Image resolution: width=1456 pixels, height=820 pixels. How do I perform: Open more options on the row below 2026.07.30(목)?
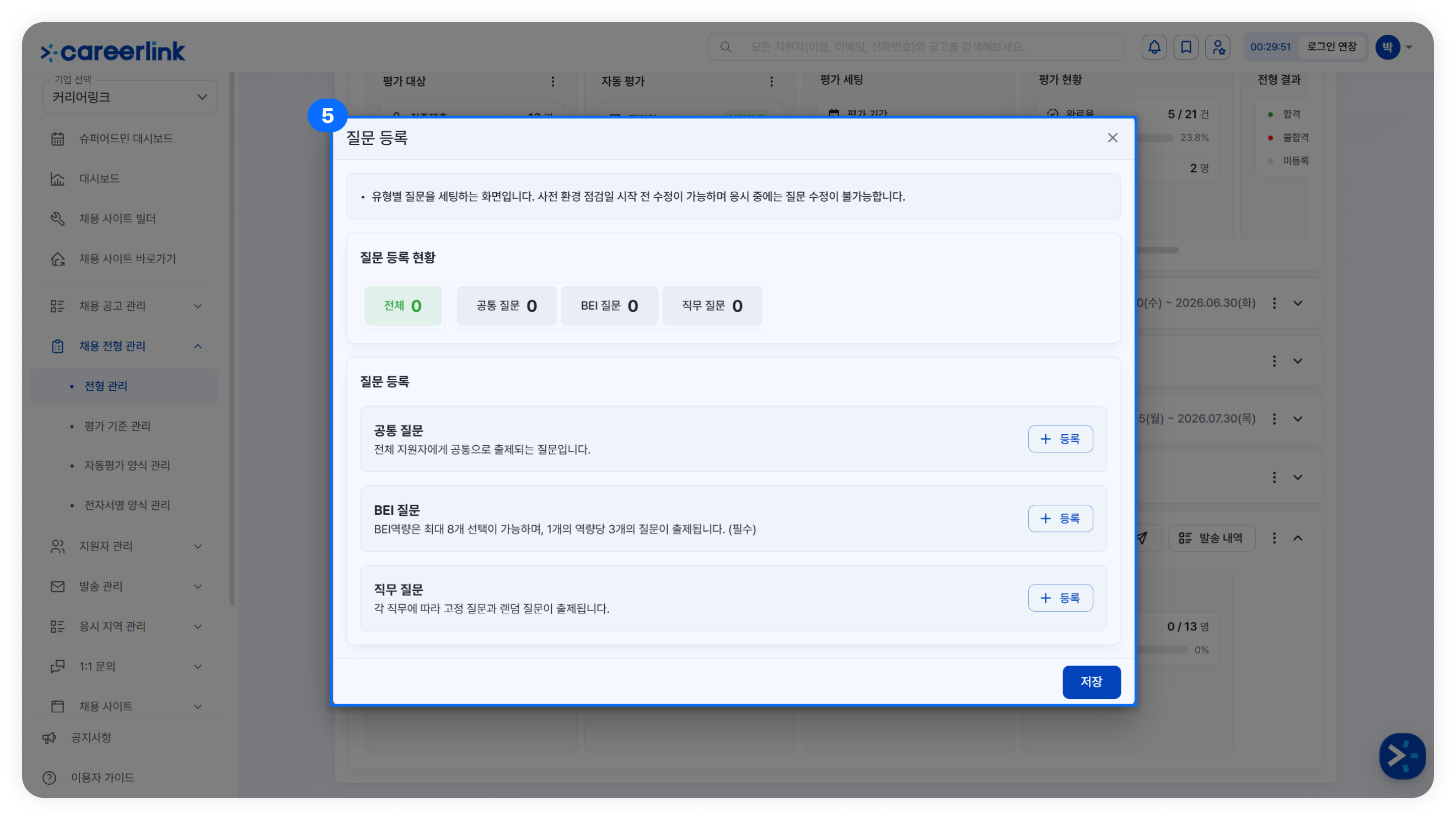1274,477
